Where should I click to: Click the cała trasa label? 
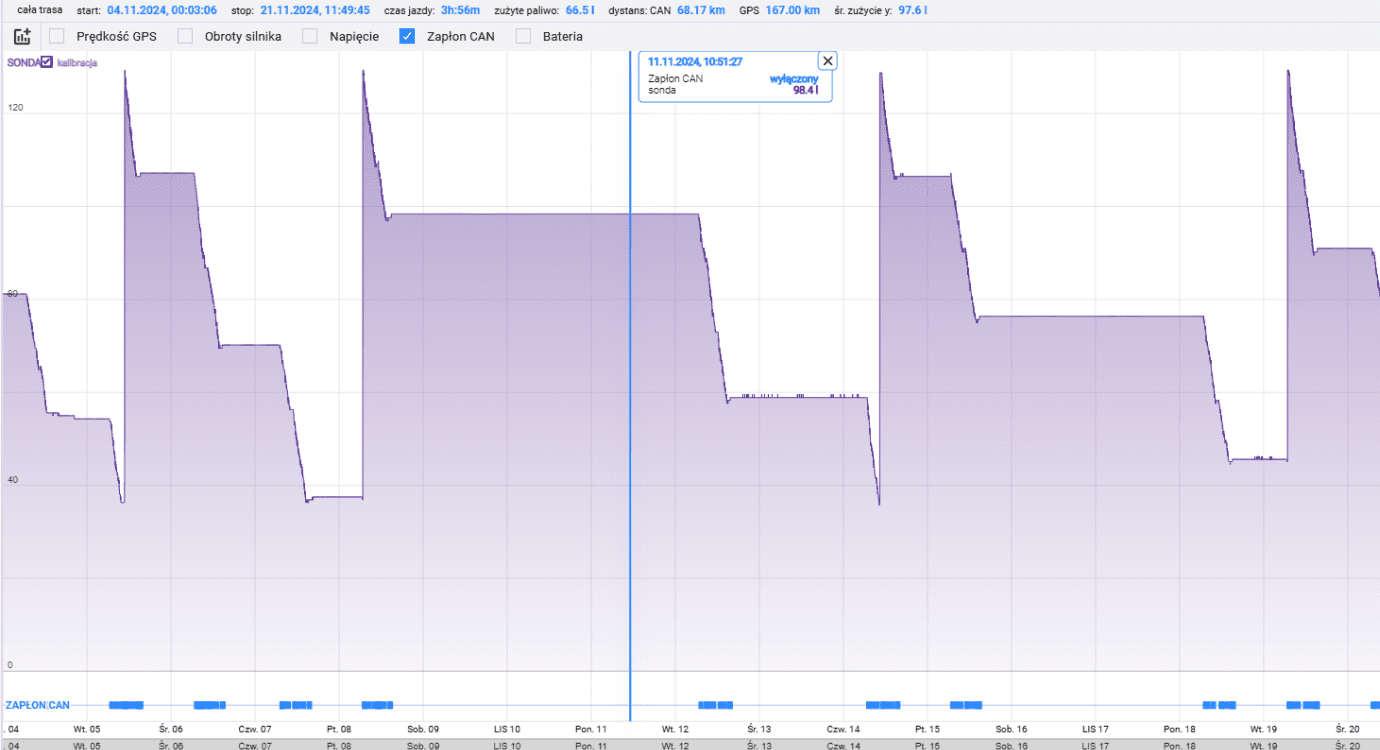pos(40,9)
